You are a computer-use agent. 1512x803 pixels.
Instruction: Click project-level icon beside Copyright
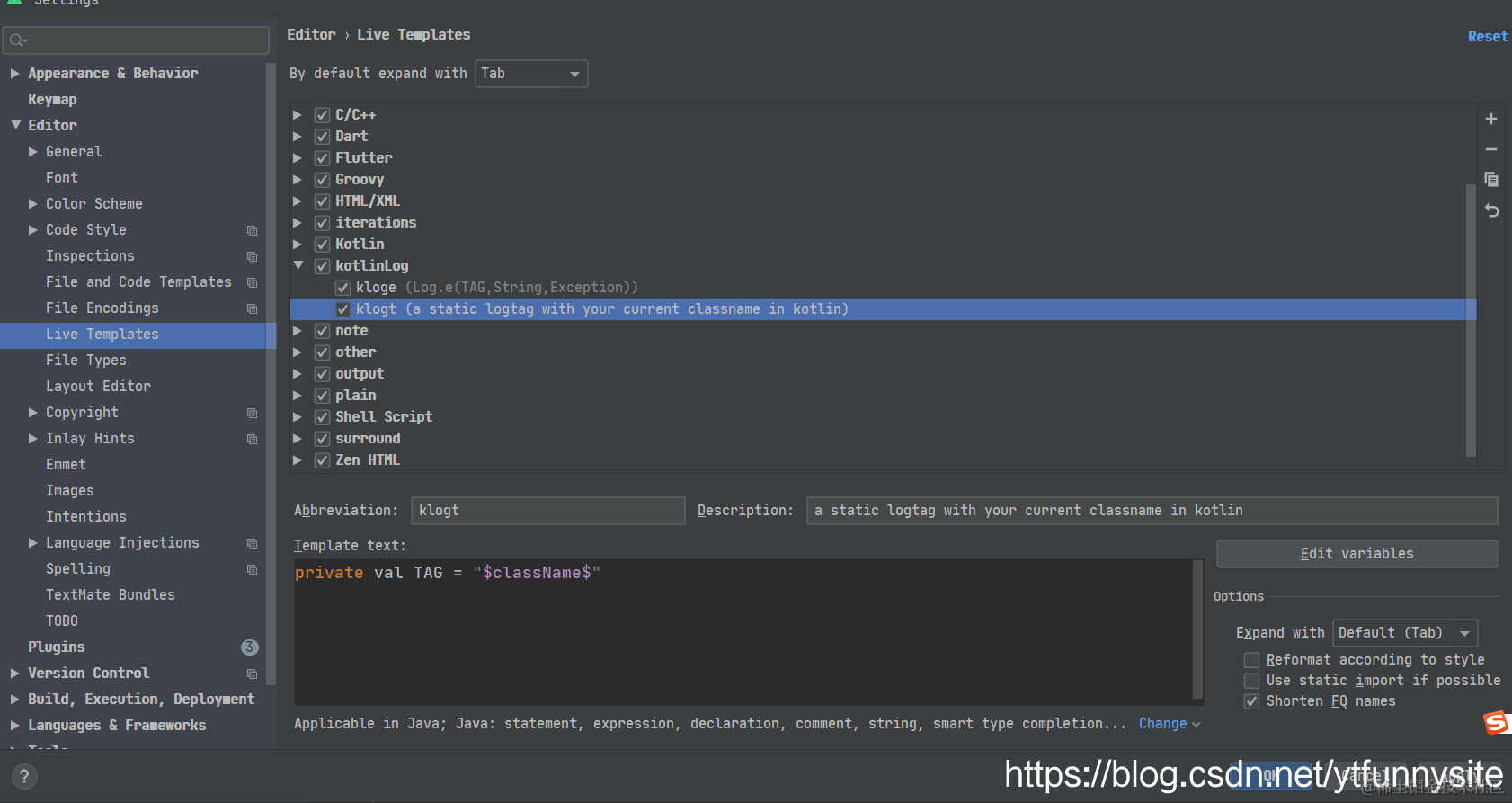(252, 413)
